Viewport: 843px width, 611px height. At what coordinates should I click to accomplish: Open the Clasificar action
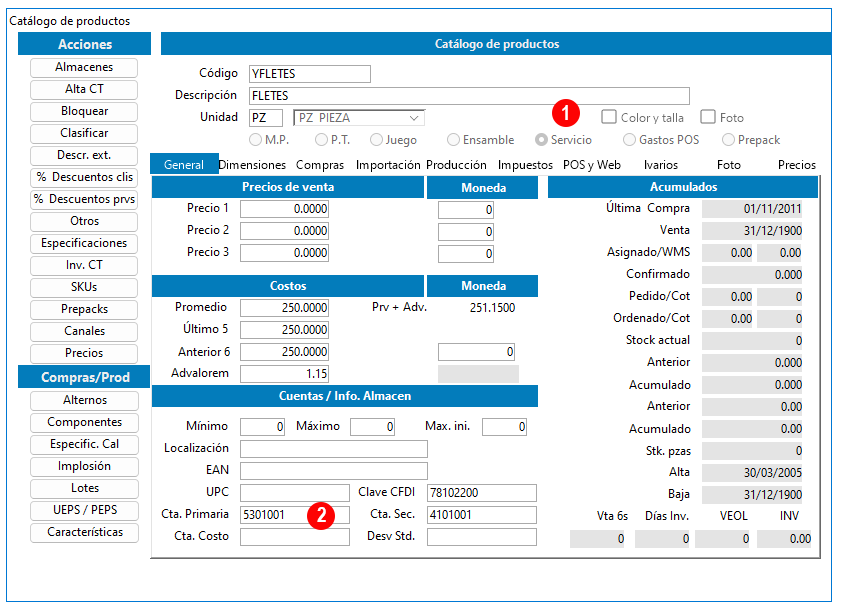pyautogui.click(x=84, y=133)
